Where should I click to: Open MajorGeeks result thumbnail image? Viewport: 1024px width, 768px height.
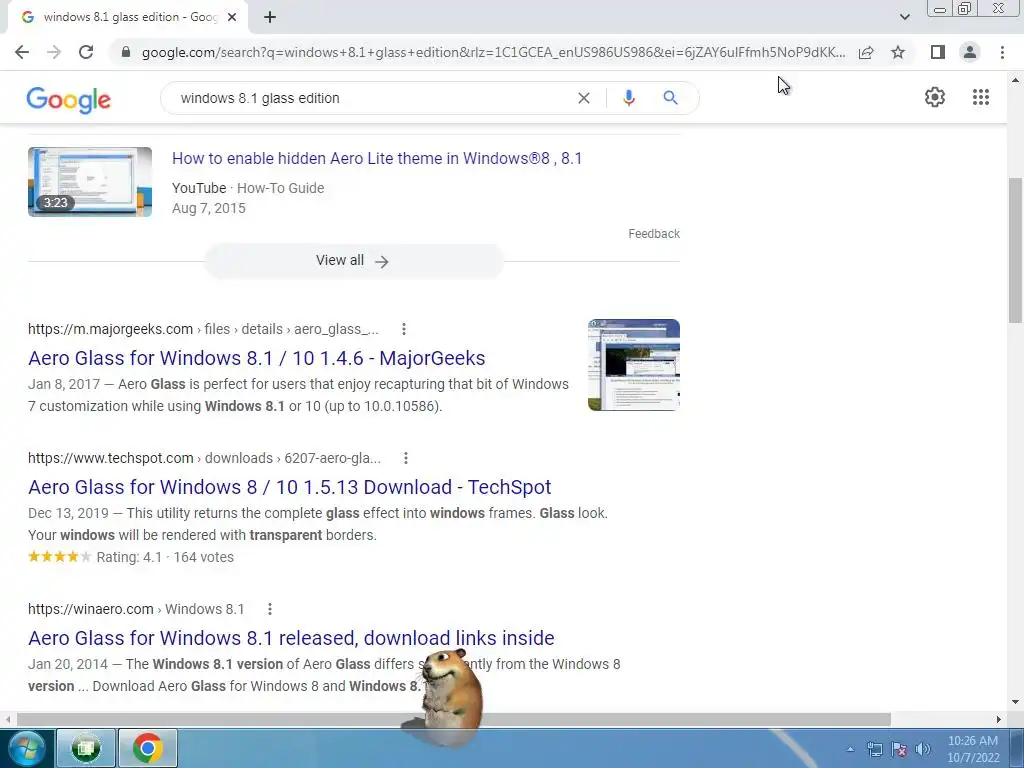pyautogui.click(x=633, y=364)
